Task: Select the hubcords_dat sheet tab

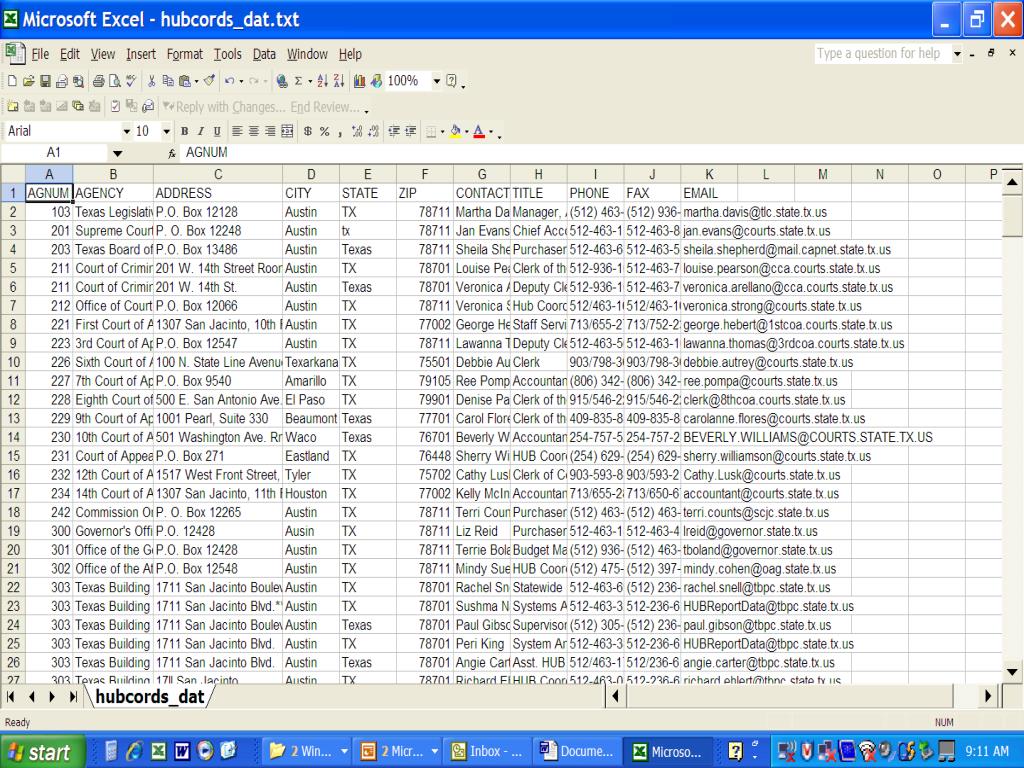Action: (x=150, y=697)
